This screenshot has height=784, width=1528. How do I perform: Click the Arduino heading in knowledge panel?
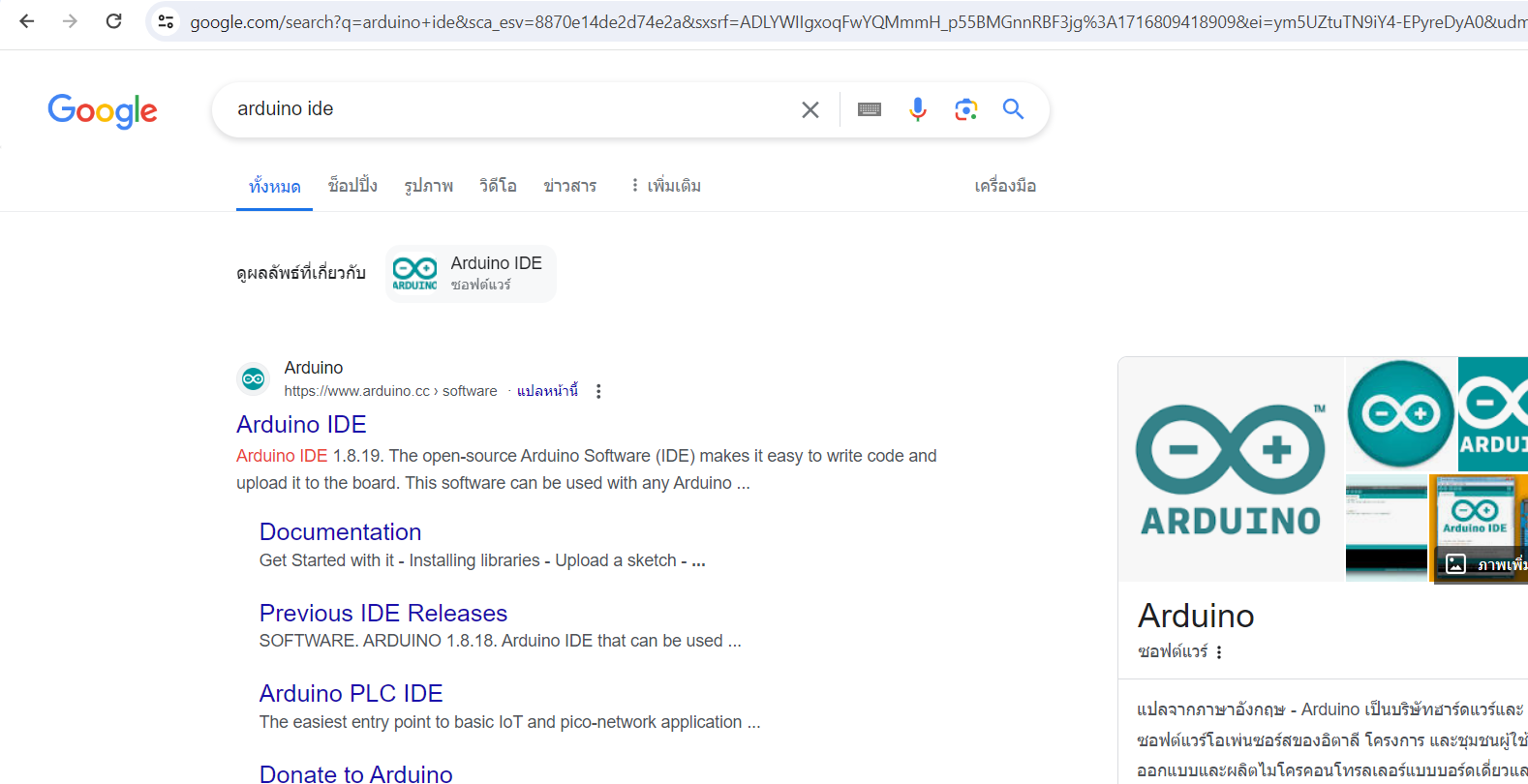click(x=1196, y=617)
